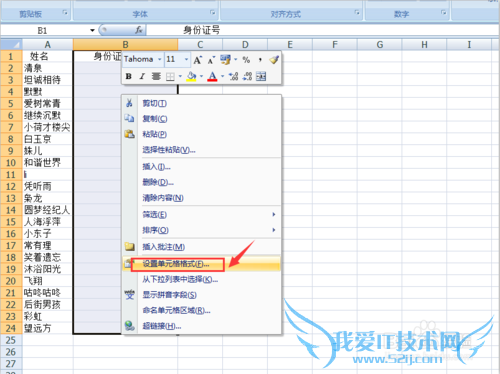Click accounting number format icon

point(225,60)
